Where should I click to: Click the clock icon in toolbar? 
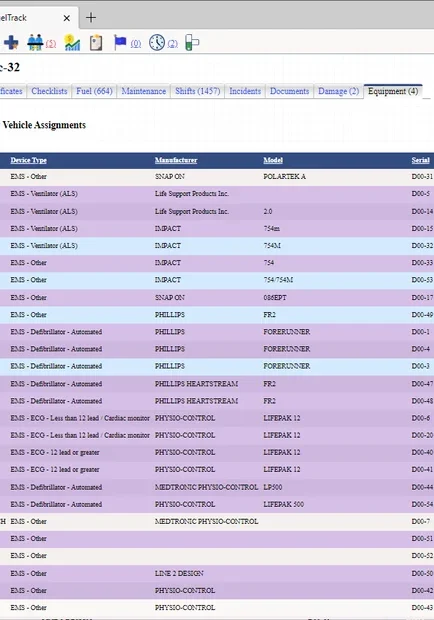click(x=157, y=42)
